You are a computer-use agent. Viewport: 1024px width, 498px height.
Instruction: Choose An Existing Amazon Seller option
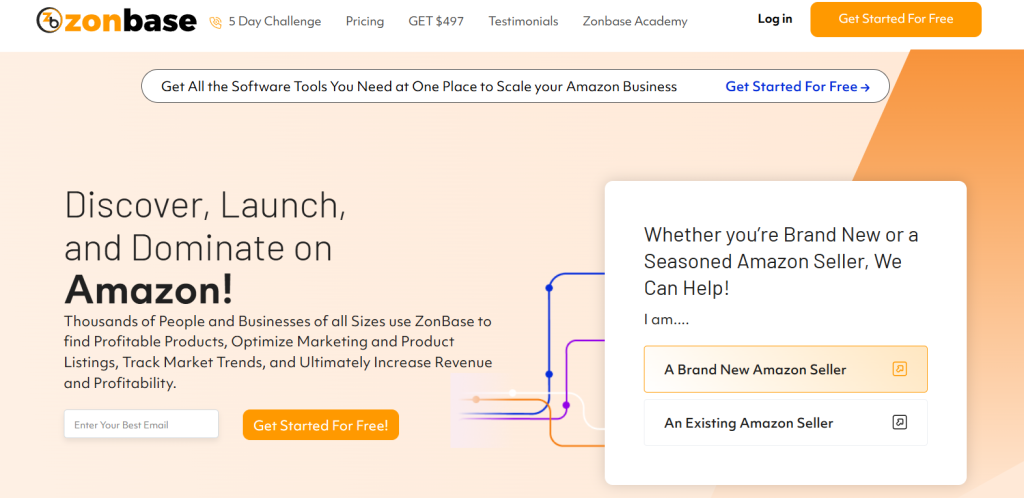(748, 422)
